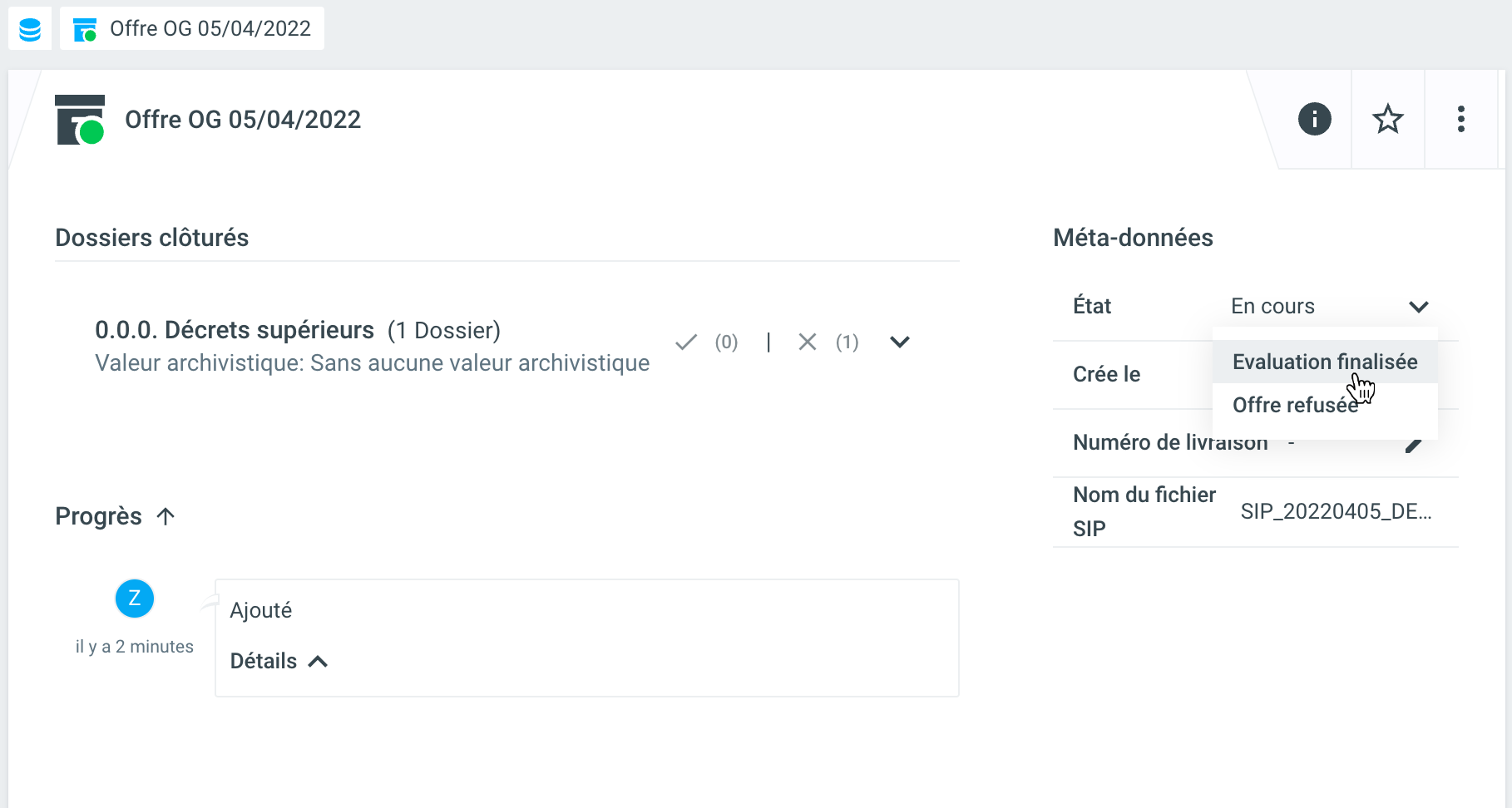The height and width of the screenshot is (808, 1512).
Task: Click the database stack icon
Action: pyautogui.click(x=30, y=29)
